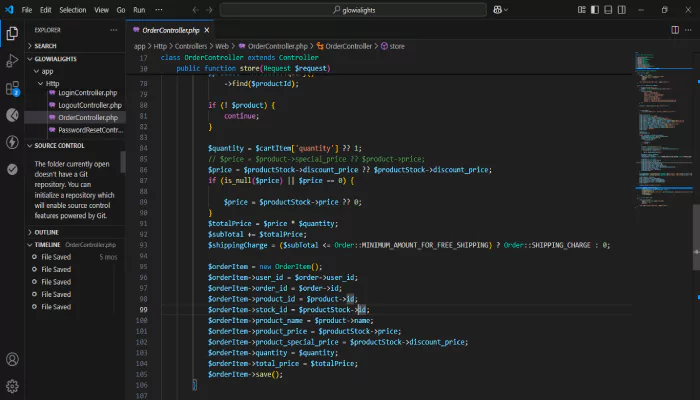Click line number 99 in gutter
The image size is (700, 400).
[x=143, y=309]
